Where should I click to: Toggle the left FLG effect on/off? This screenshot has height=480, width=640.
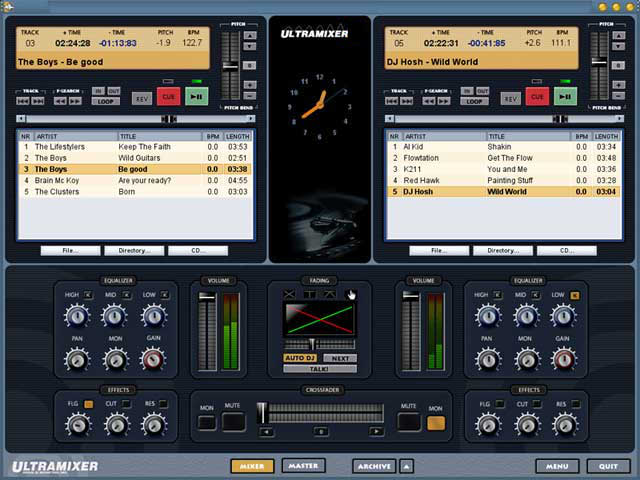tap(88, 404)
